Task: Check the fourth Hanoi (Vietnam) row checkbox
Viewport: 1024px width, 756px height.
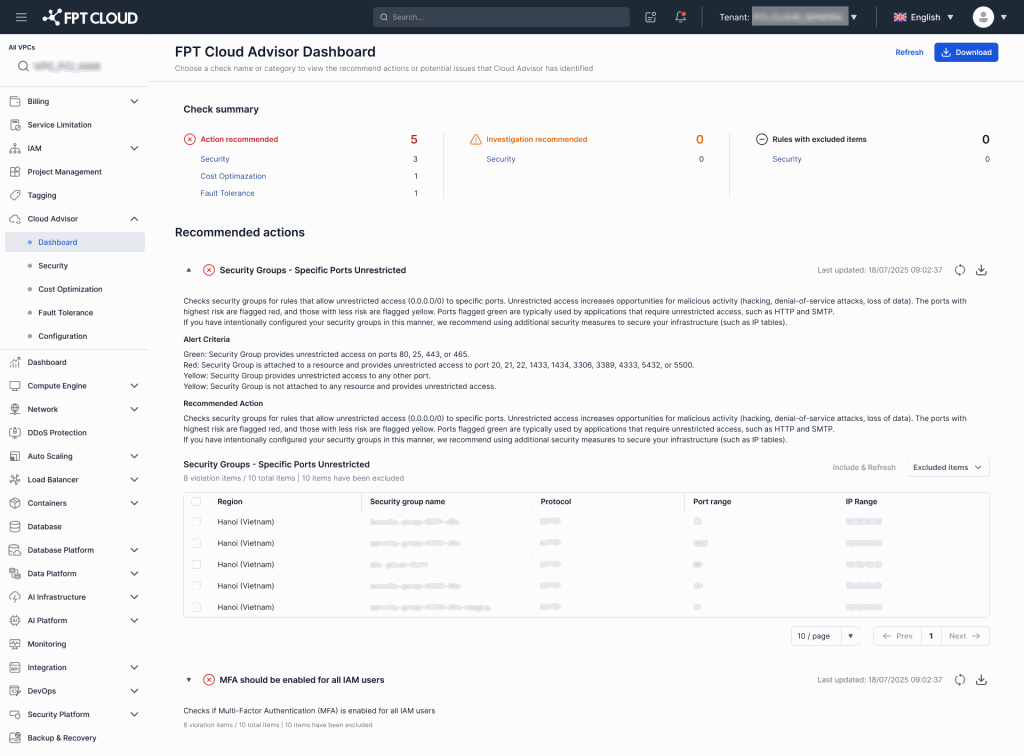Action: (196, 586)
